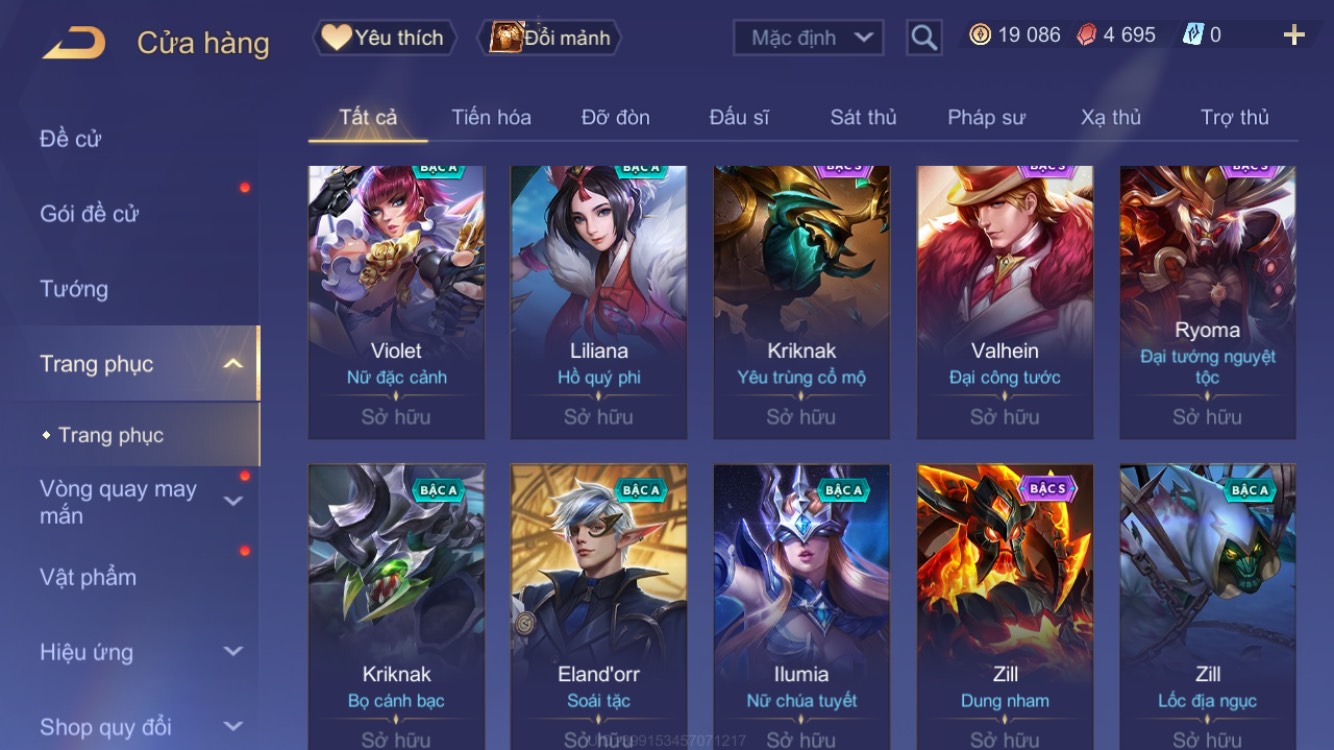Expand the Vòng quay may mắn menu

[233, 502]
